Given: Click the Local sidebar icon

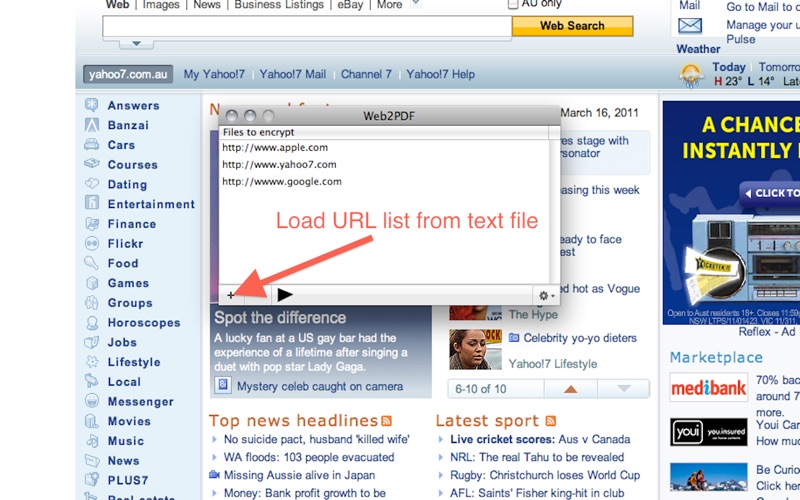Looking at the screenshot, I should pos(92,381).
